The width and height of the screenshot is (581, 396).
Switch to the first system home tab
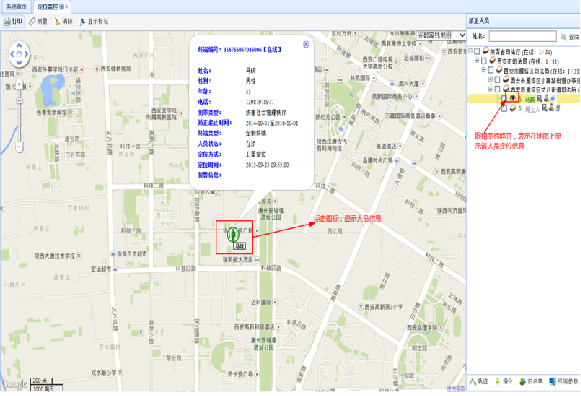(x=16, y=7)
